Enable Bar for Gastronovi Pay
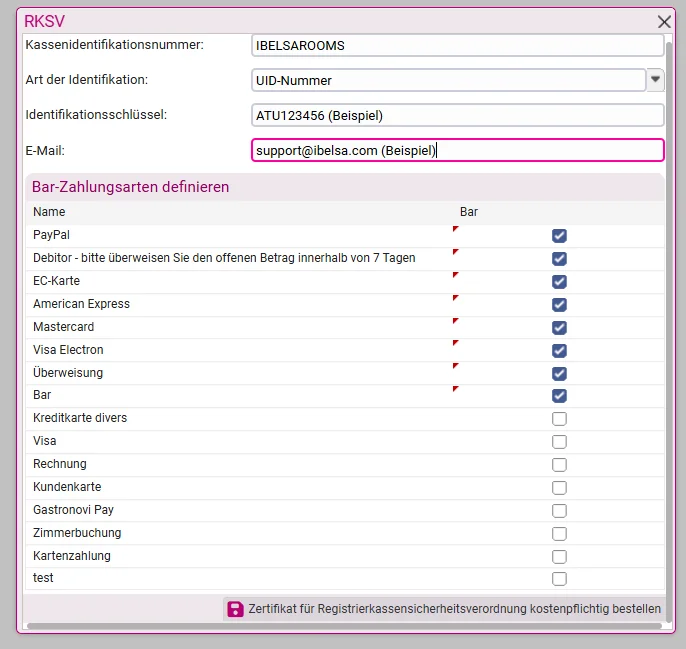This screenshot has width=686, height=649. pyautogui.click(x=559, y=511)
